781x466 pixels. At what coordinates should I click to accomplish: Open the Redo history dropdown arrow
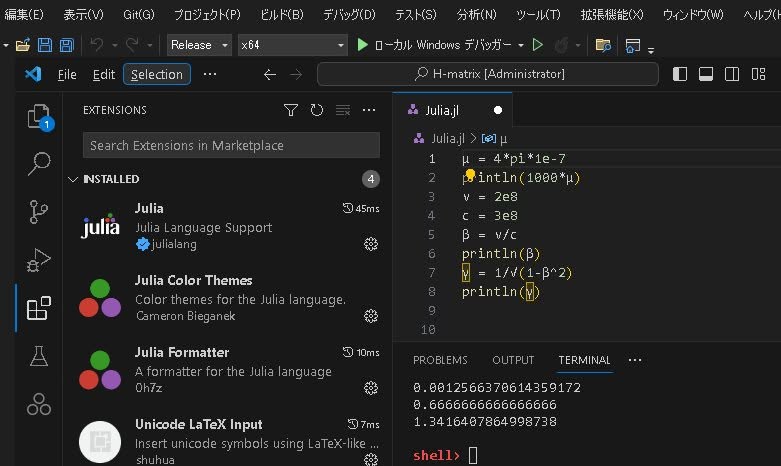pos(149,45)
